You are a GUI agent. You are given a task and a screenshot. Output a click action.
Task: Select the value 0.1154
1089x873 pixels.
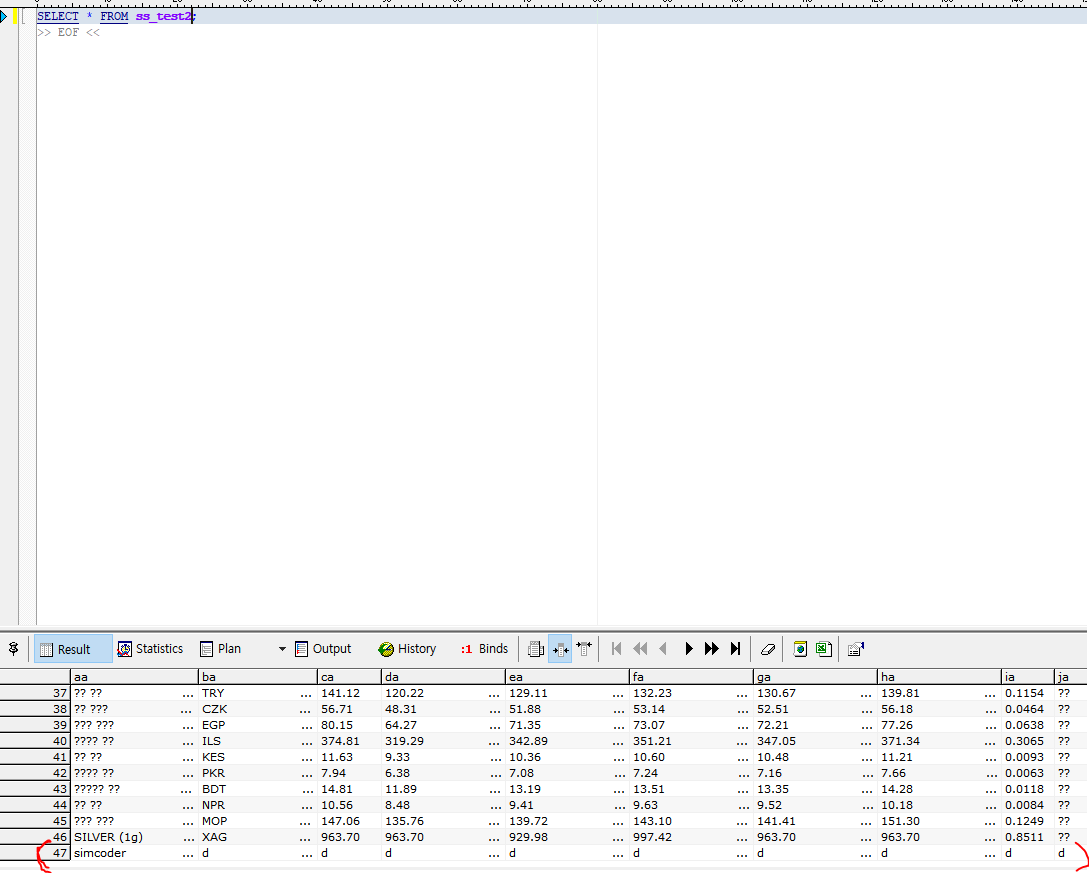click(x=1028, y=693)
